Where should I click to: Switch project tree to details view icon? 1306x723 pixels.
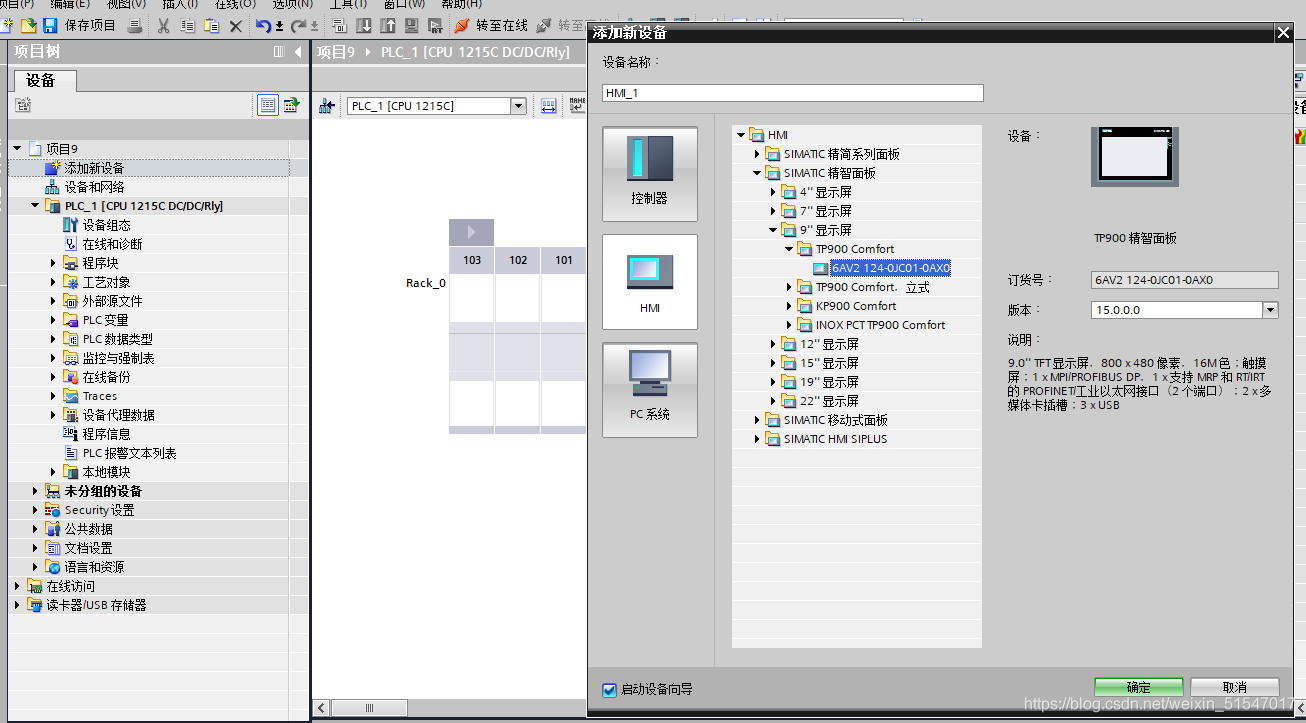(x=268, y=105)
